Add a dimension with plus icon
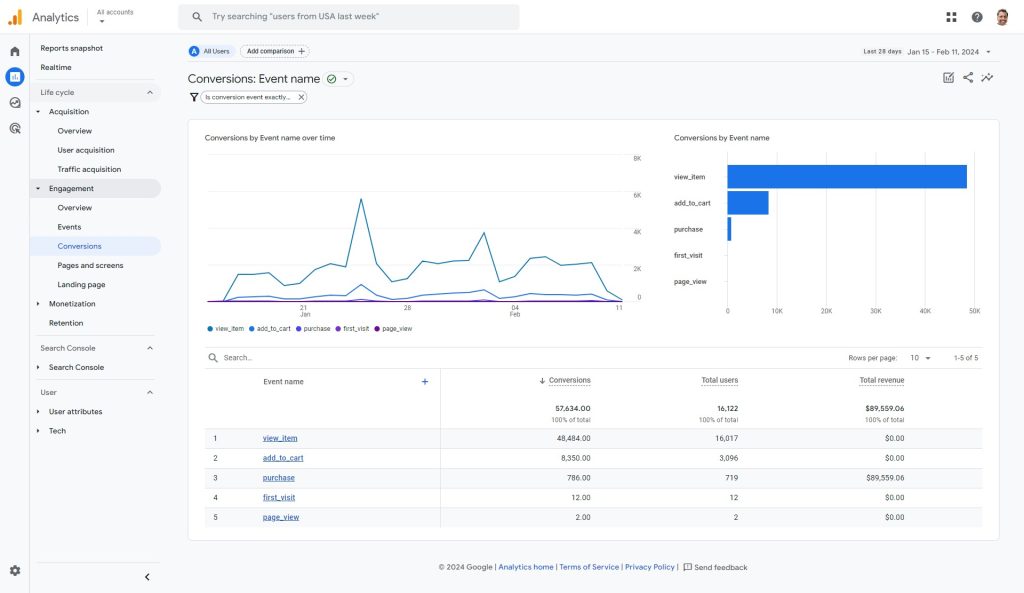Image resolution: width=1024 pixels, height=593 pixels. point(424,381)
